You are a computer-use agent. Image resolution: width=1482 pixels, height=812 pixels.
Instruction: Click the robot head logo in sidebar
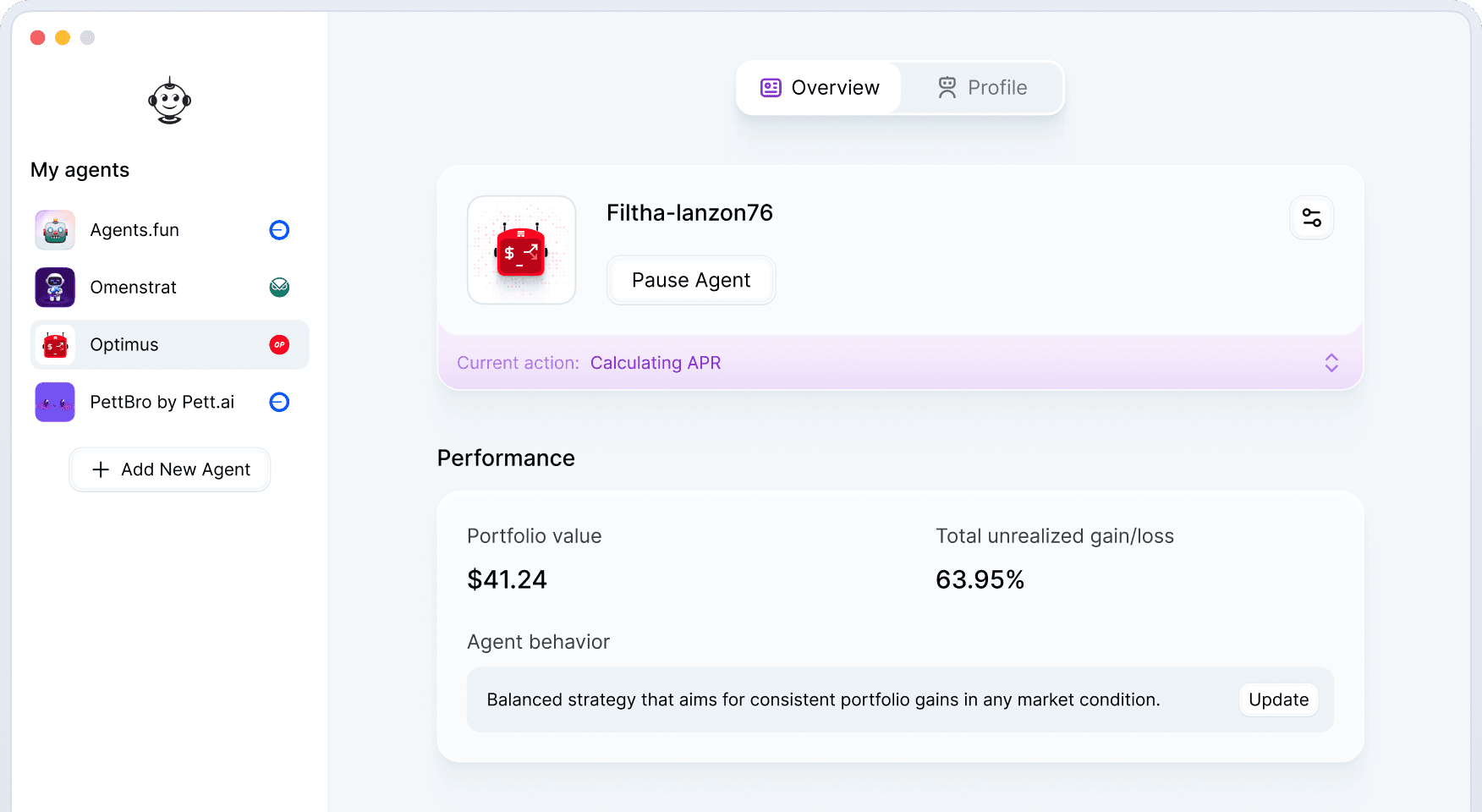point(169,101)
